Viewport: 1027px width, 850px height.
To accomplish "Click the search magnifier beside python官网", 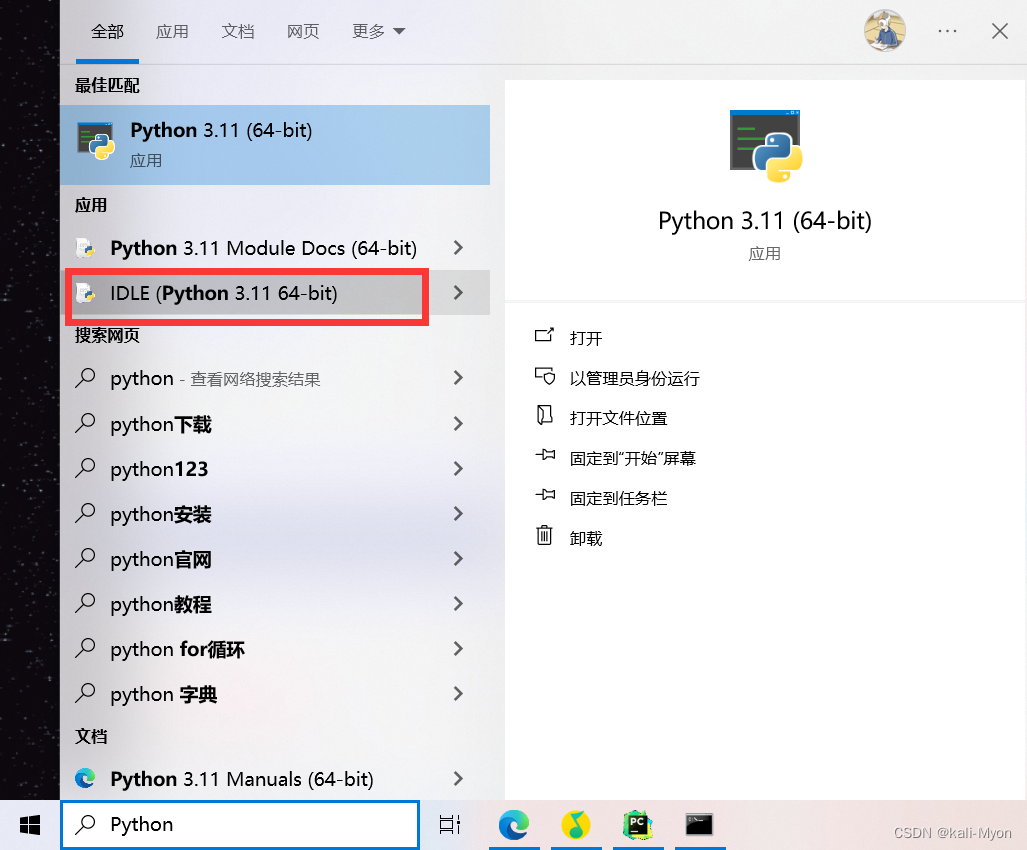I will coord(86,558).
